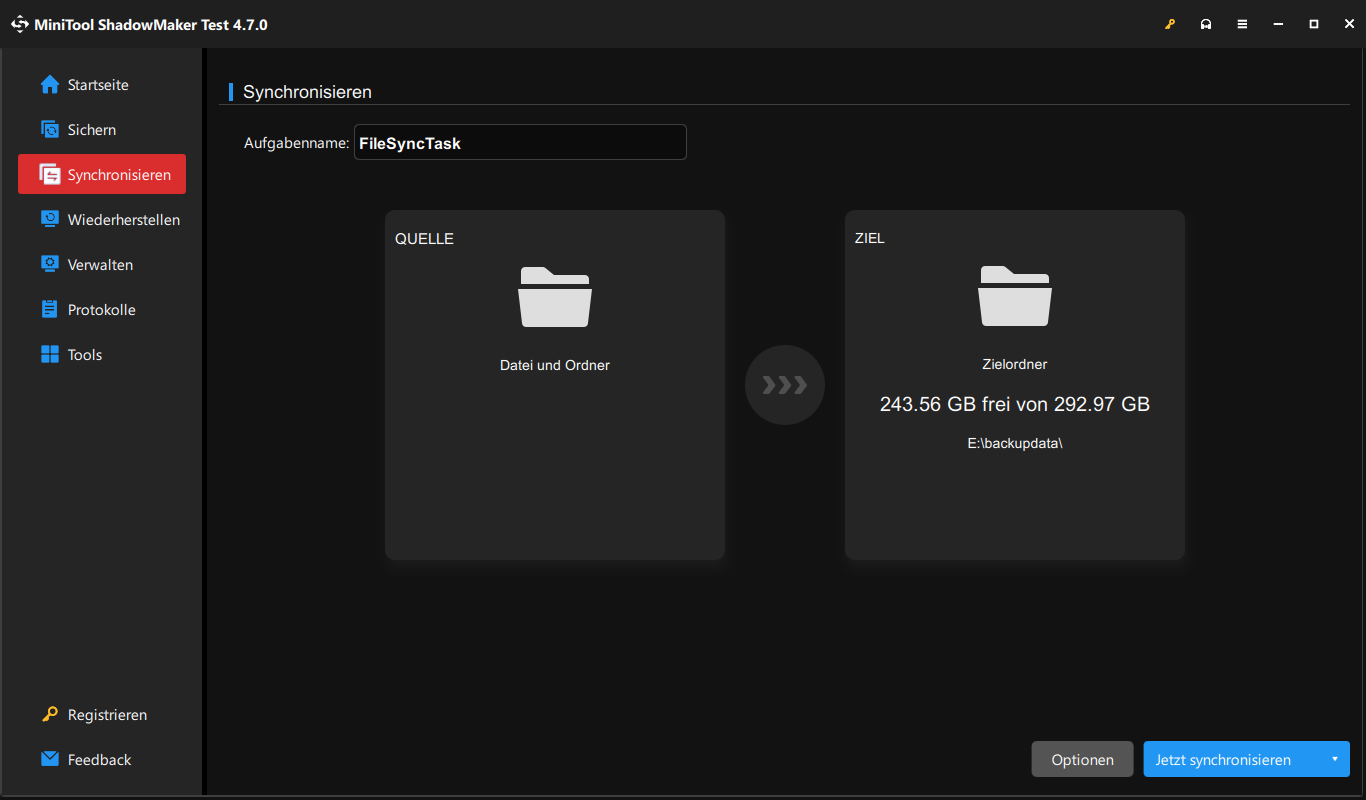Open the Startseite home page
1366x800 pixels.
coord(101,85)
